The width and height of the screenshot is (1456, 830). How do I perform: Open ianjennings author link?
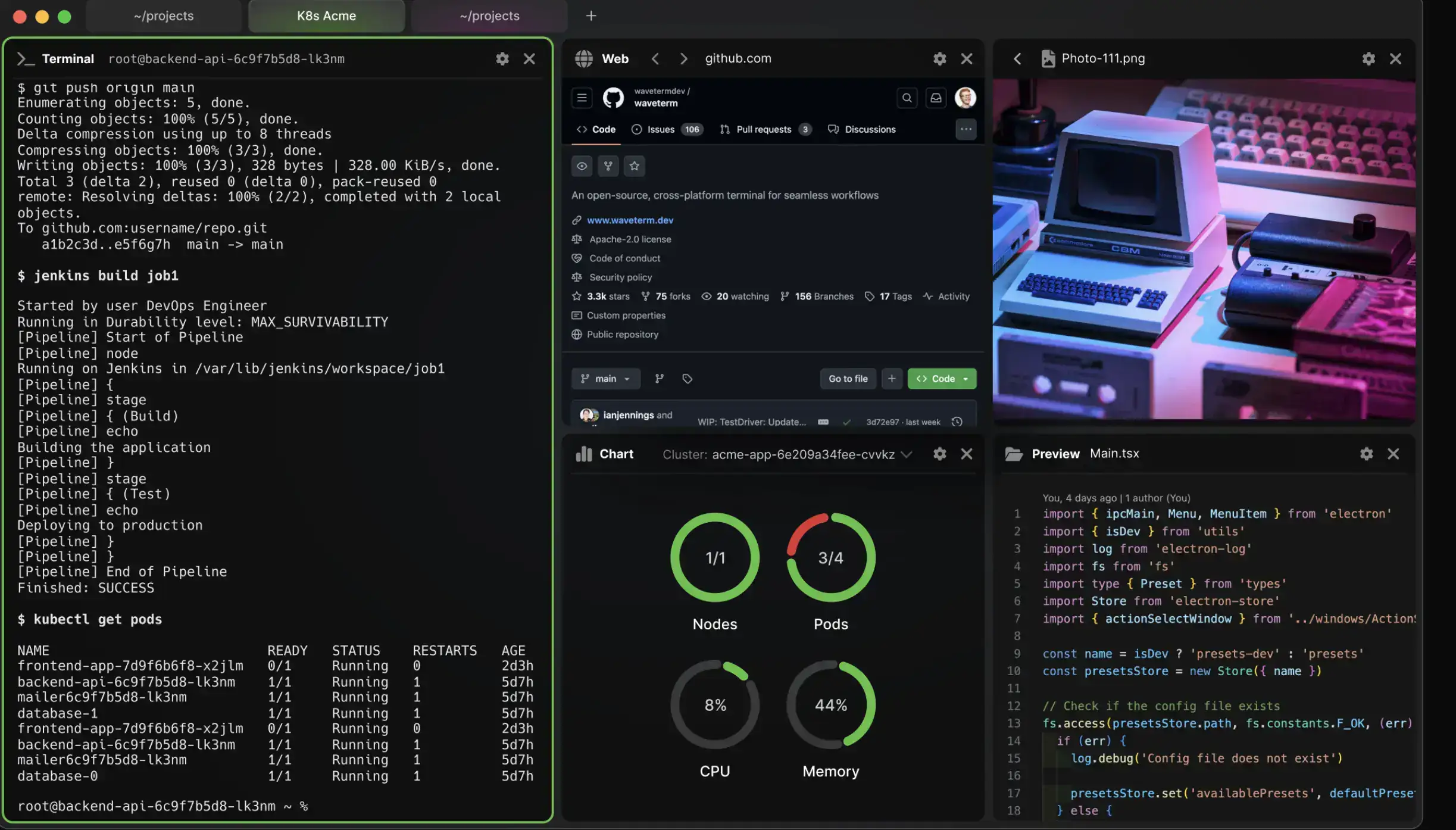pos(628,415)
